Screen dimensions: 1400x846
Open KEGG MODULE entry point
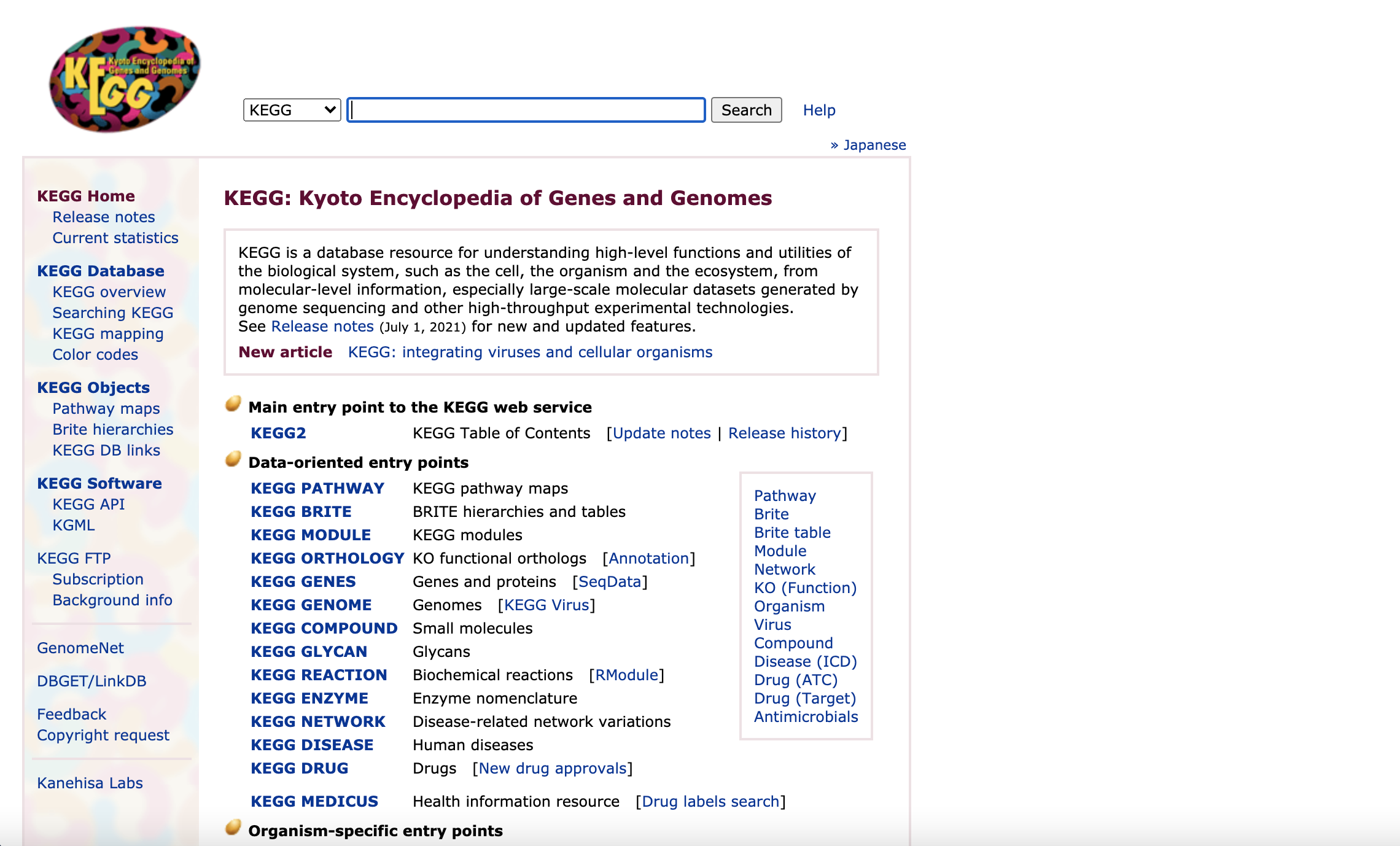pyautogui.click(x=311, y=535)
